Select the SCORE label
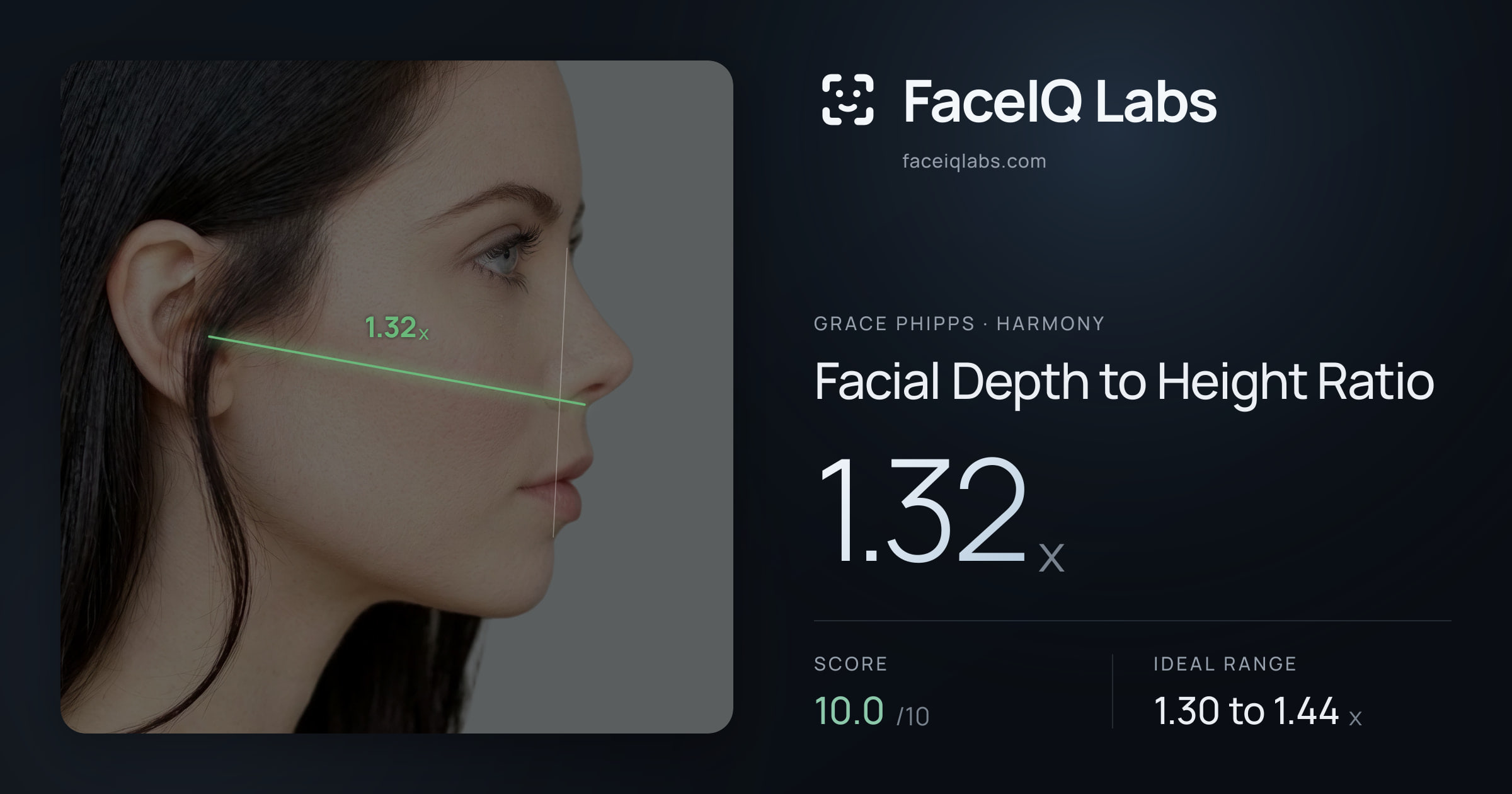This screenshot has height=794, width=1512. (x=850, y=664)
